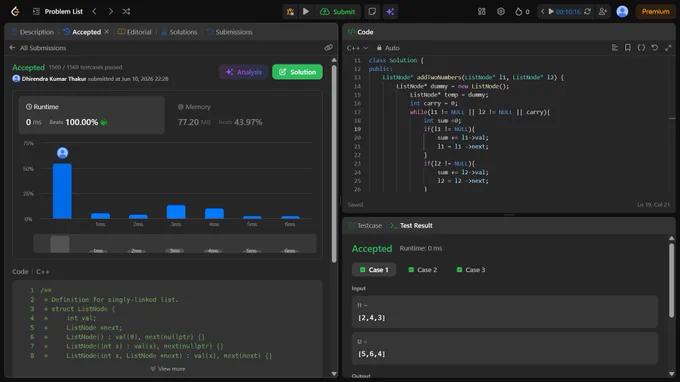Screen dimensions: 680x382
Task: Open the Problem List panel
Action: pyautogui.click(x=58, y=11)
